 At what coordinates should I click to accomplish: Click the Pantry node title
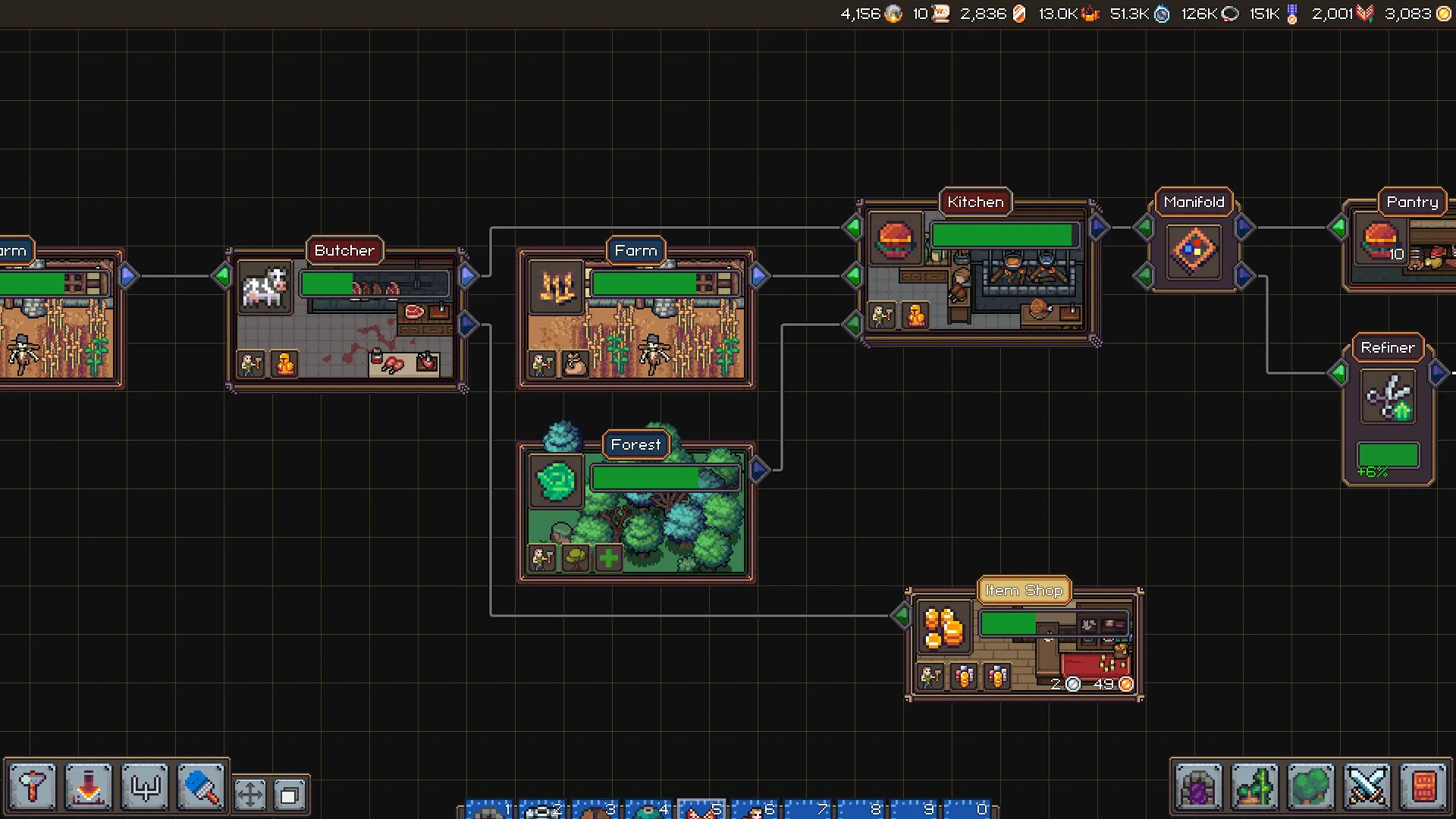click(1412, 202)
